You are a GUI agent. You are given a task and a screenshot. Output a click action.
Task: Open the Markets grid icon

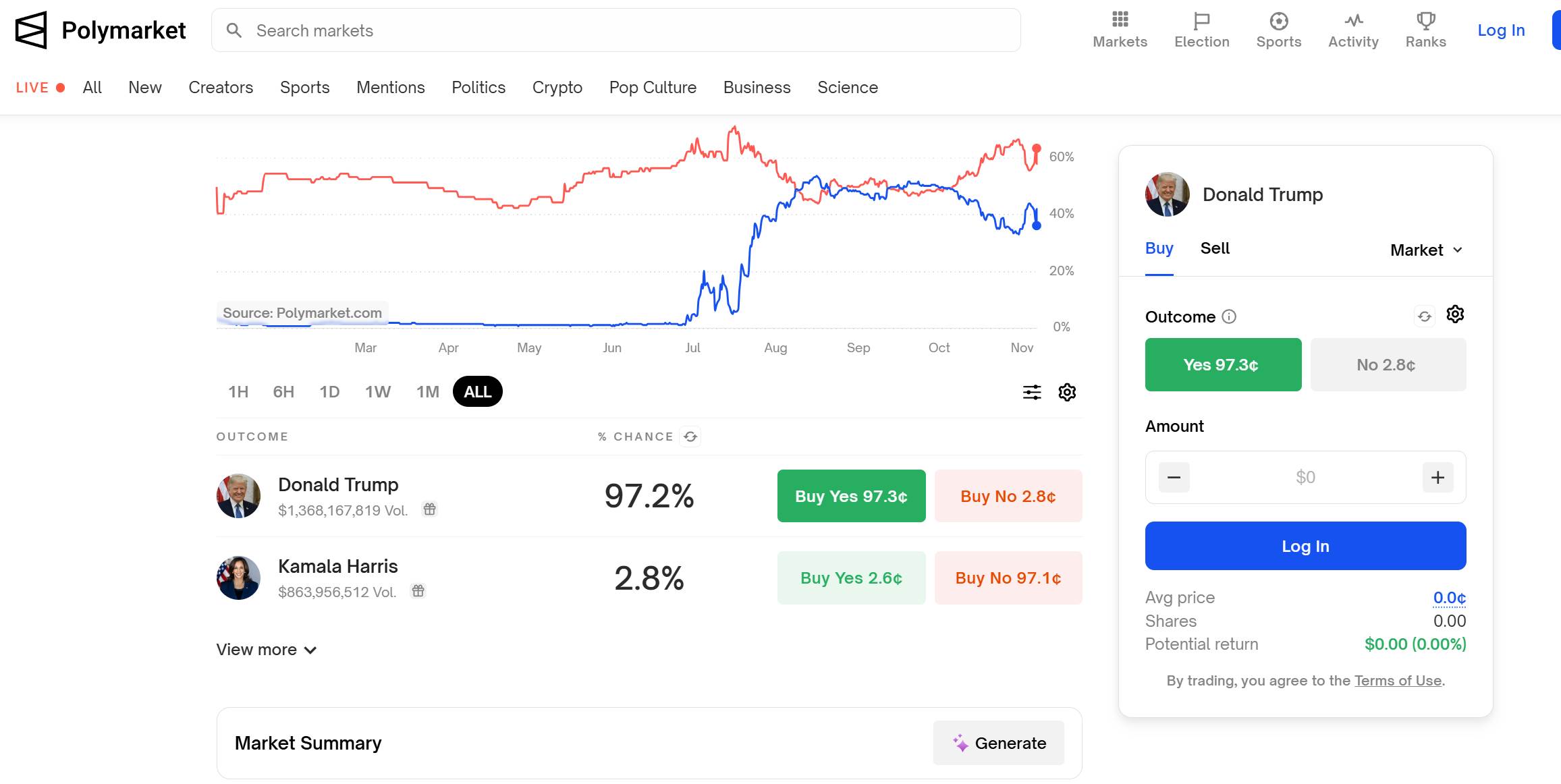pos(1120,20)
